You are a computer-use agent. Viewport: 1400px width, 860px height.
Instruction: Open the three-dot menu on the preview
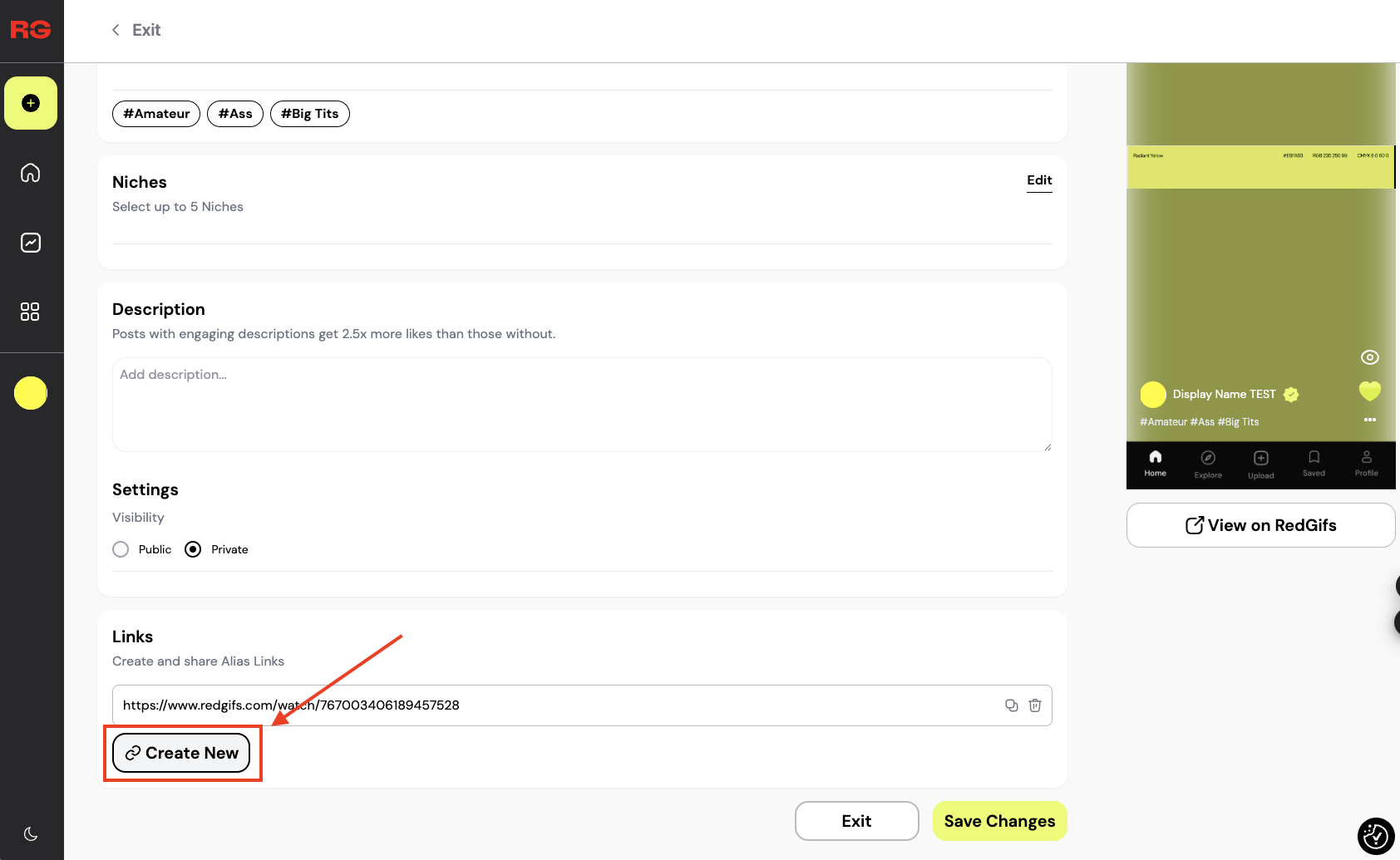tap(1369, 420)
